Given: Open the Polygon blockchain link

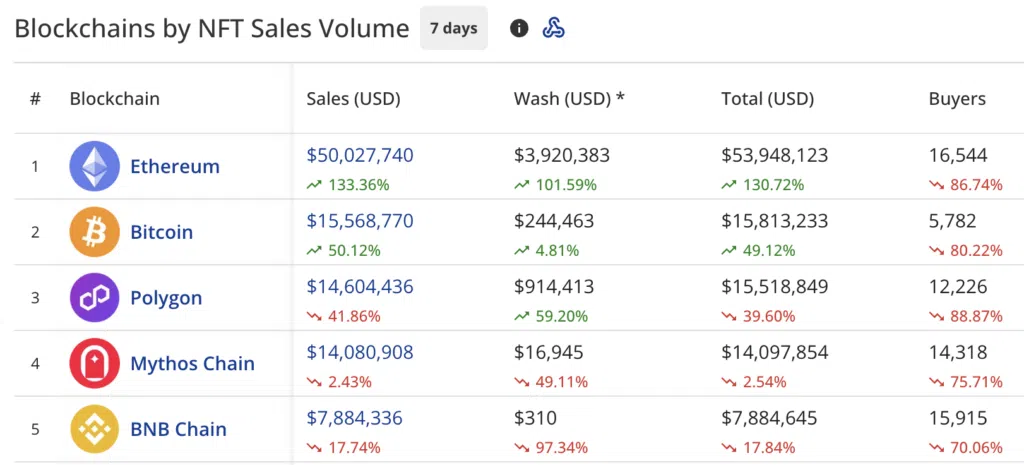Looking at the screenshot, I should [x=167, y=298].
